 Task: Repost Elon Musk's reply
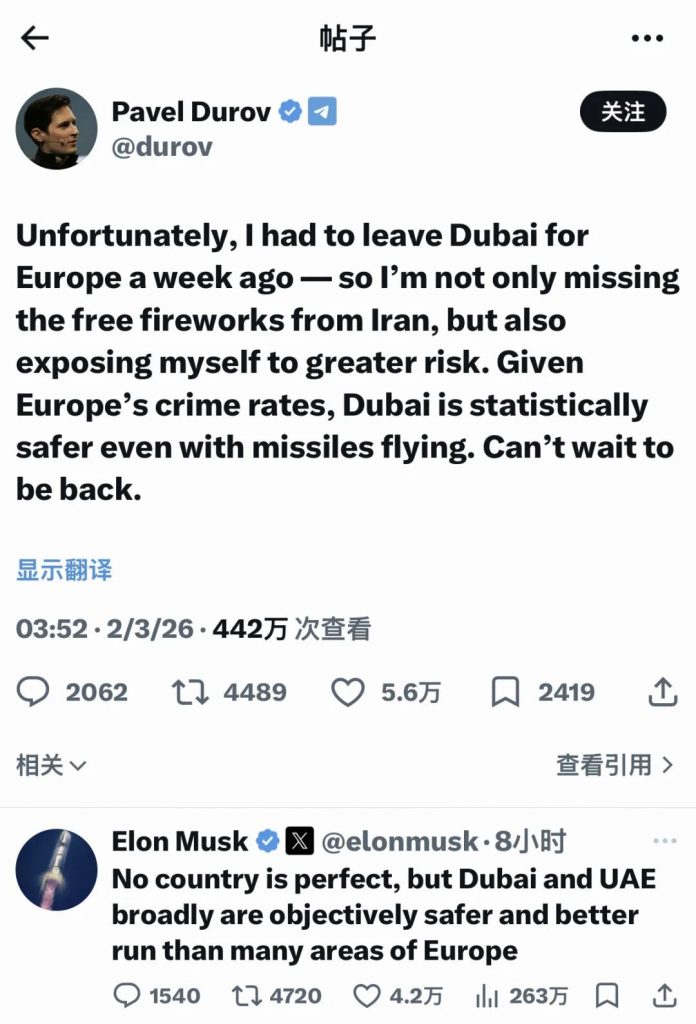(246, 996)
